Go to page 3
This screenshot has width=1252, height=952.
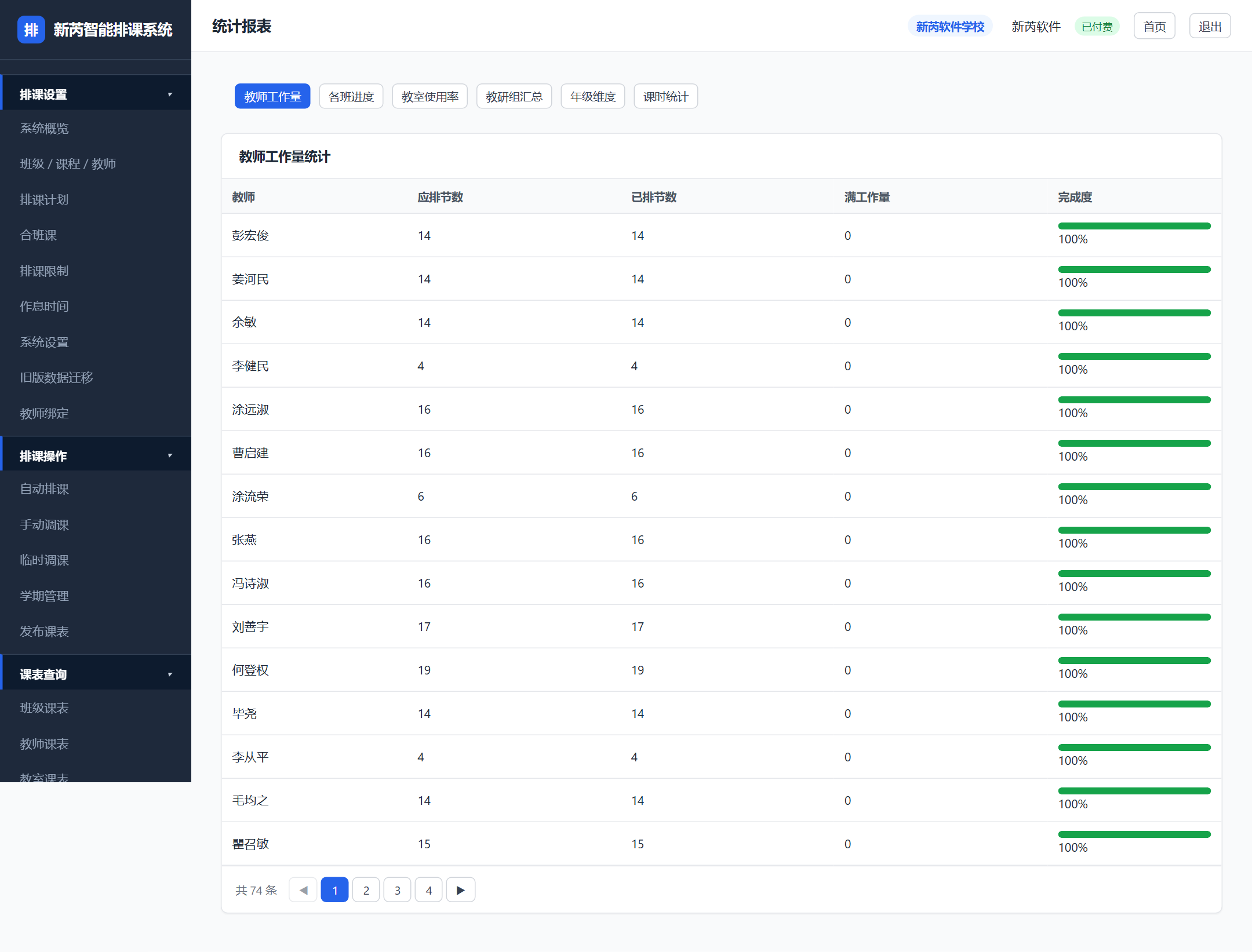[x=398, y=890]
